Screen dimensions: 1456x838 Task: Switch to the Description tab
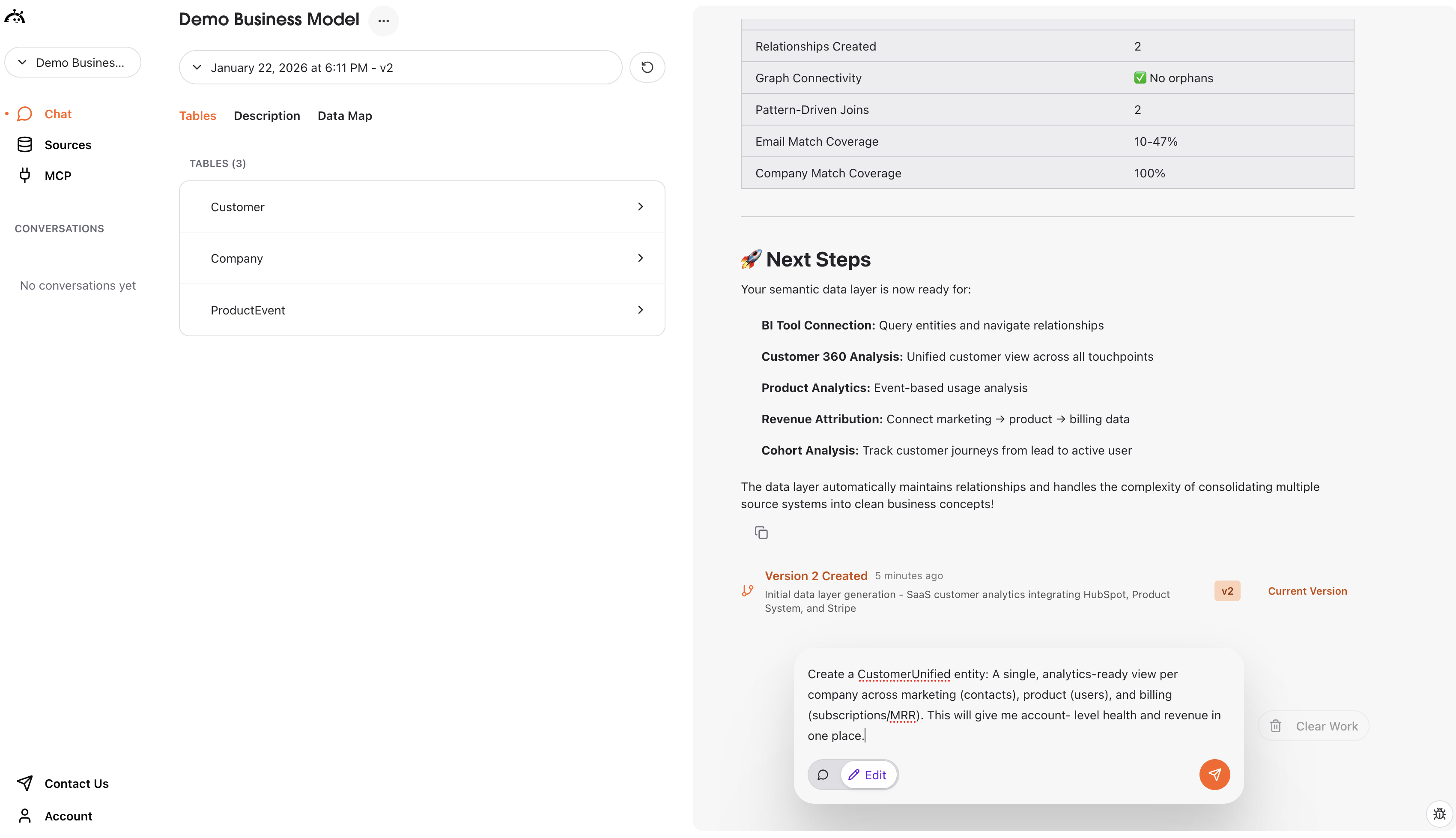(266, 116)
